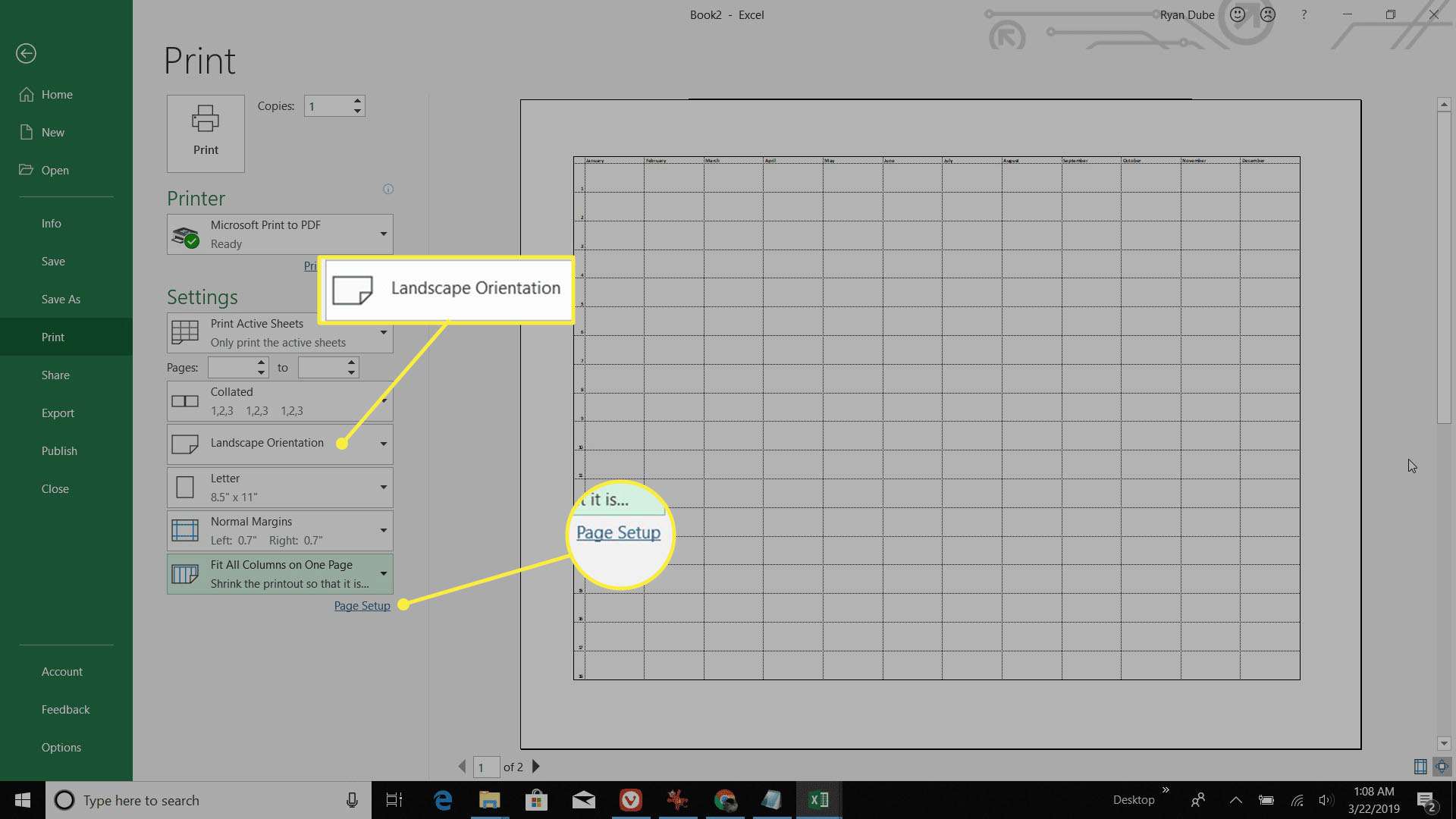
Task: Open the Collated dropdown
Action: [280, 401]
